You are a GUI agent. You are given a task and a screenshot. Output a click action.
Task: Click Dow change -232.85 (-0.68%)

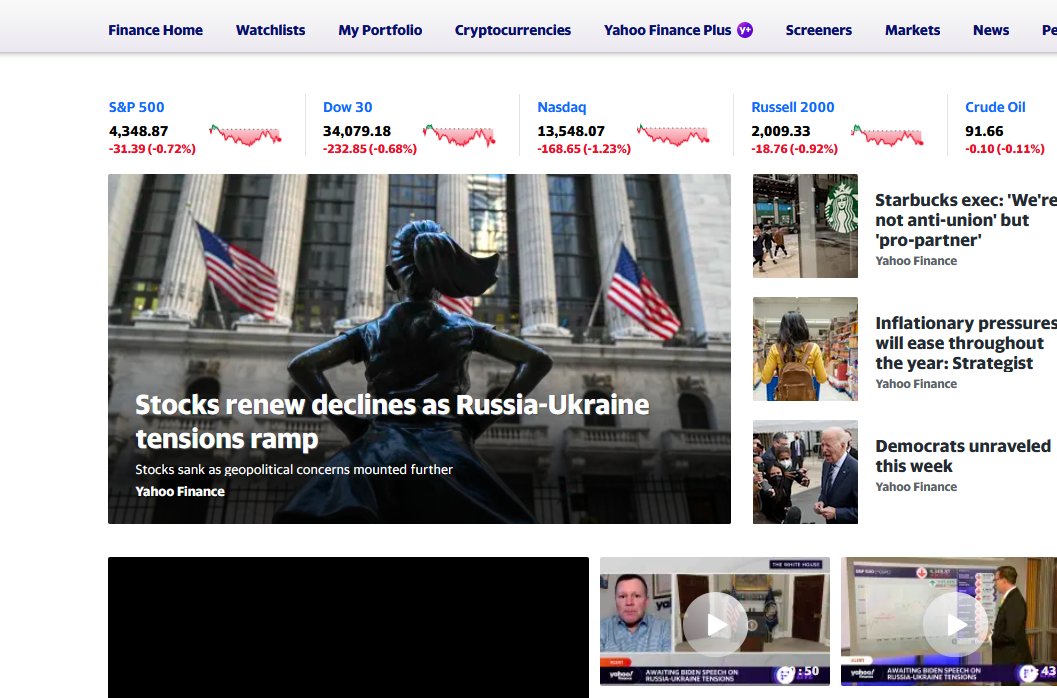pyautogui.click(x=370, y=148)
